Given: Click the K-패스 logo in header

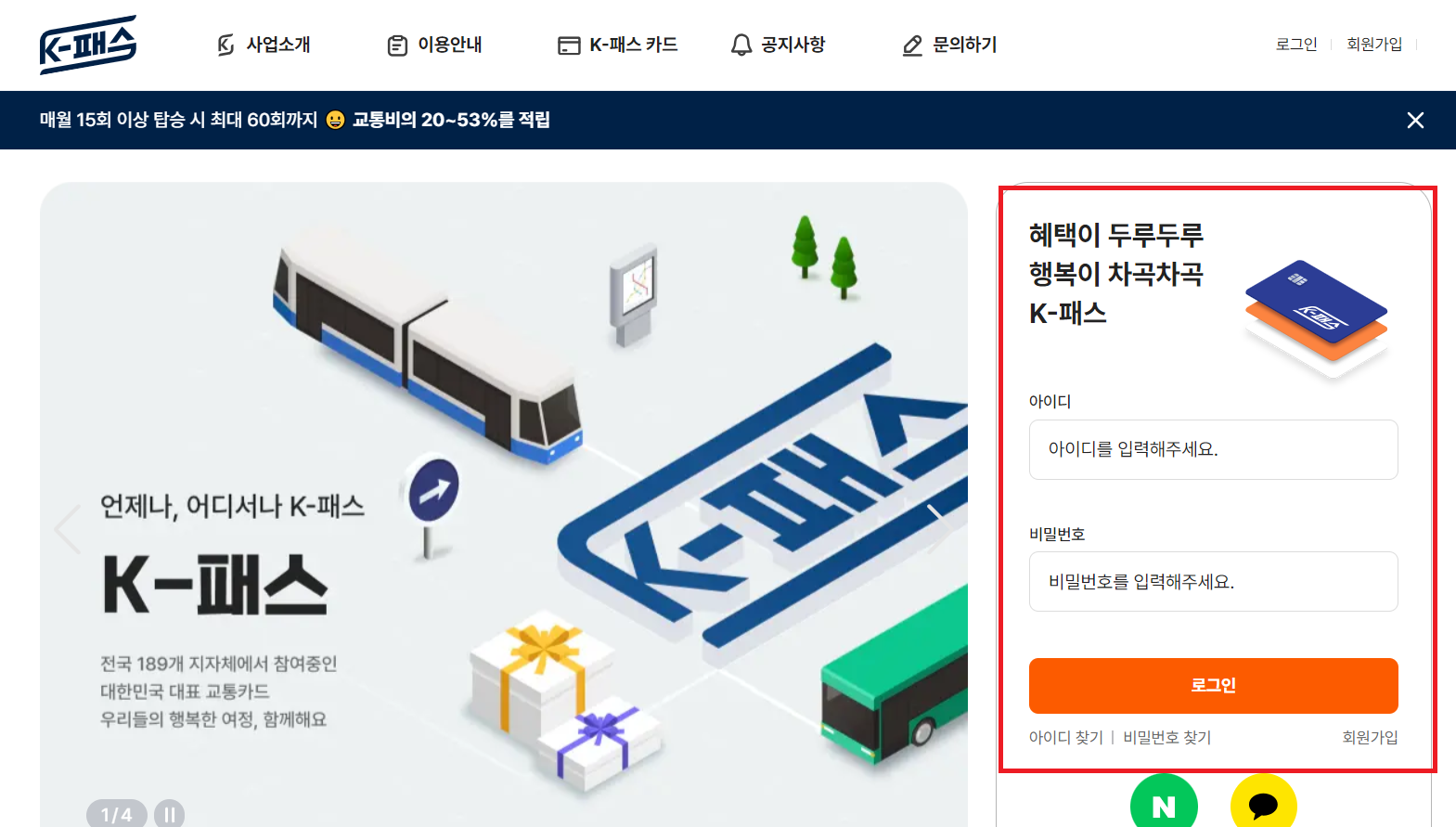Looking at the screenshot, I should 88,45.
